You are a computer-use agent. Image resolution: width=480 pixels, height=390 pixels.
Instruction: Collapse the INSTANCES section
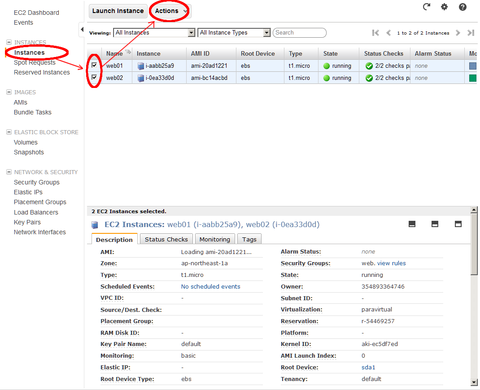pyautogui.click(x=9, y=42)
